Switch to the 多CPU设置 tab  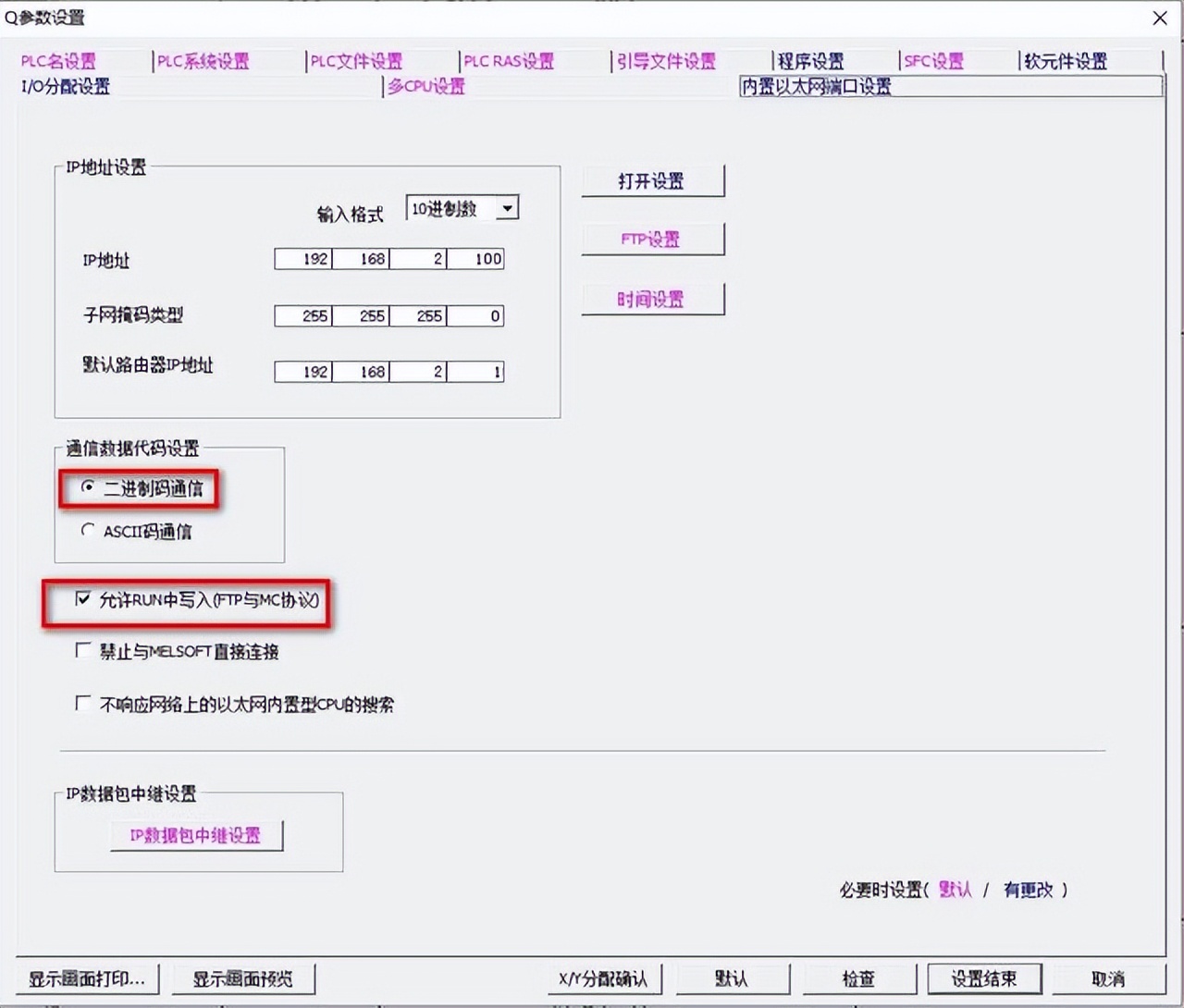(x=425, y=86)
